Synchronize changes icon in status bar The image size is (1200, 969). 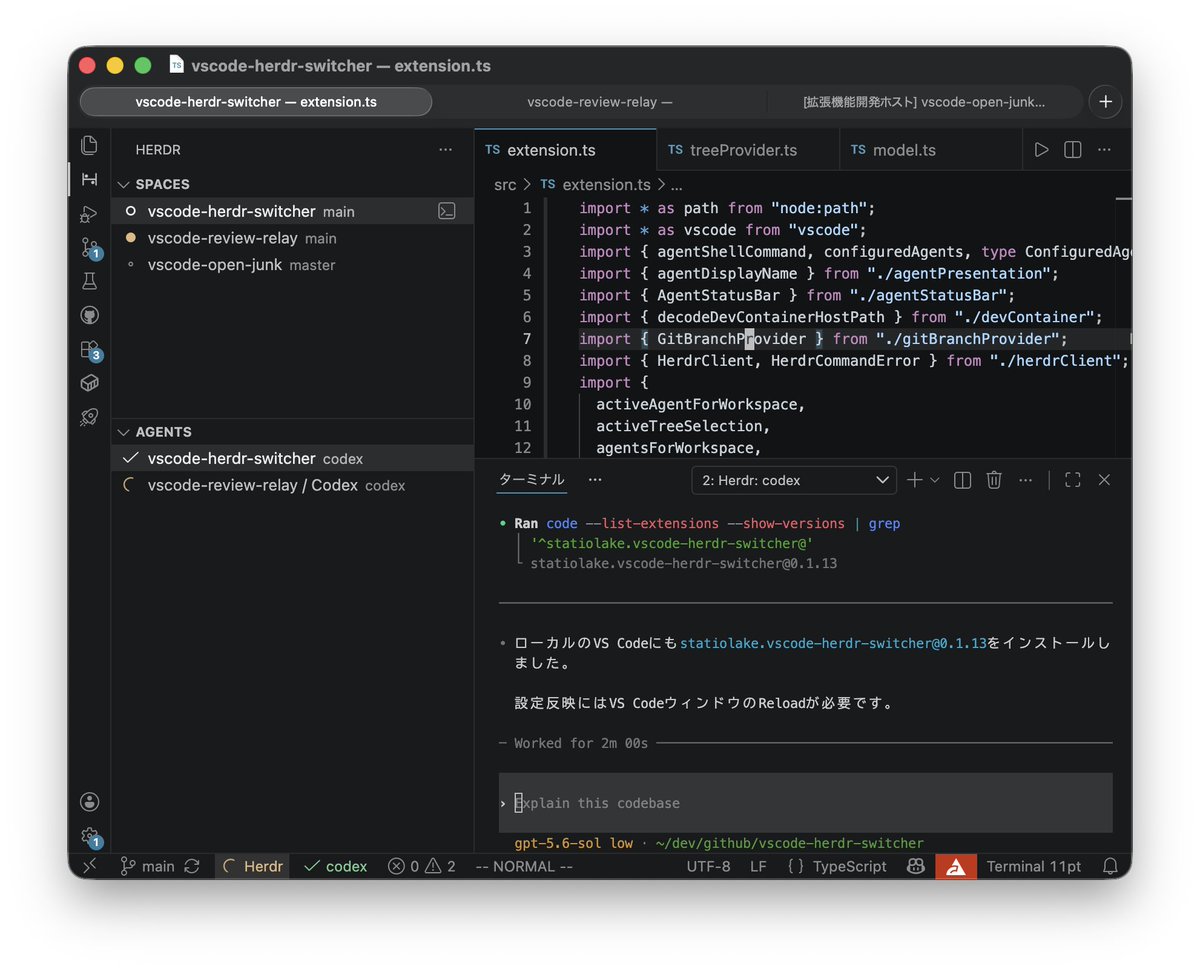[192, 866]
